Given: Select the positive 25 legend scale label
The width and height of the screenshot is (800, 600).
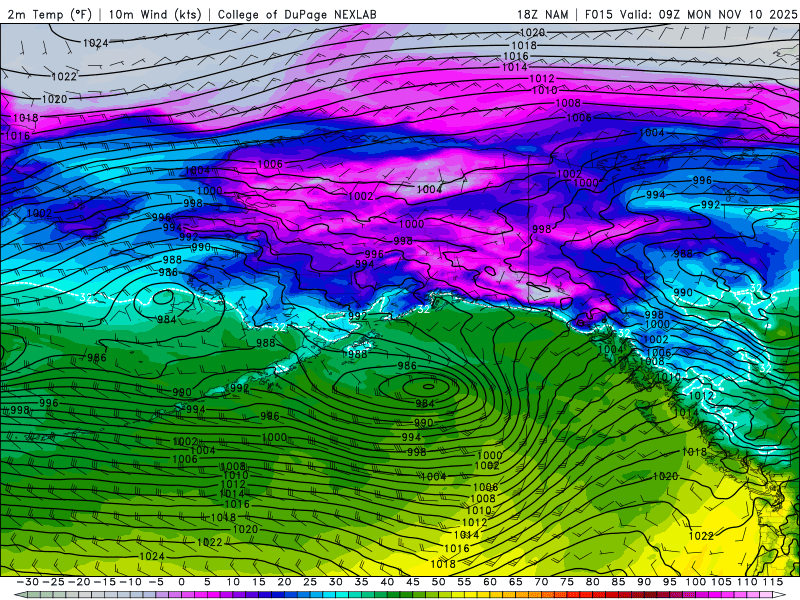Looking at the screenshot, I should pyautogui.click(x=310, y=582).
